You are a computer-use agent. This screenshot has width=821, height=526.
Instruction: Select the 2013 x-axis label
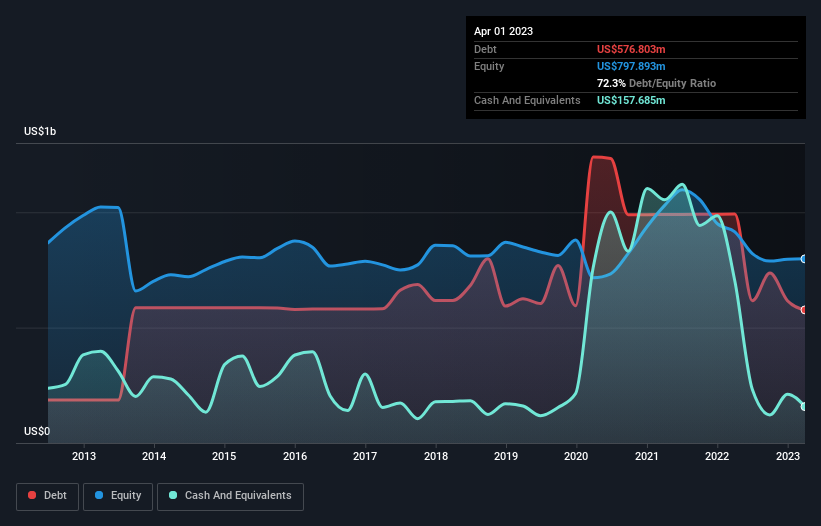tap(84, 456)
